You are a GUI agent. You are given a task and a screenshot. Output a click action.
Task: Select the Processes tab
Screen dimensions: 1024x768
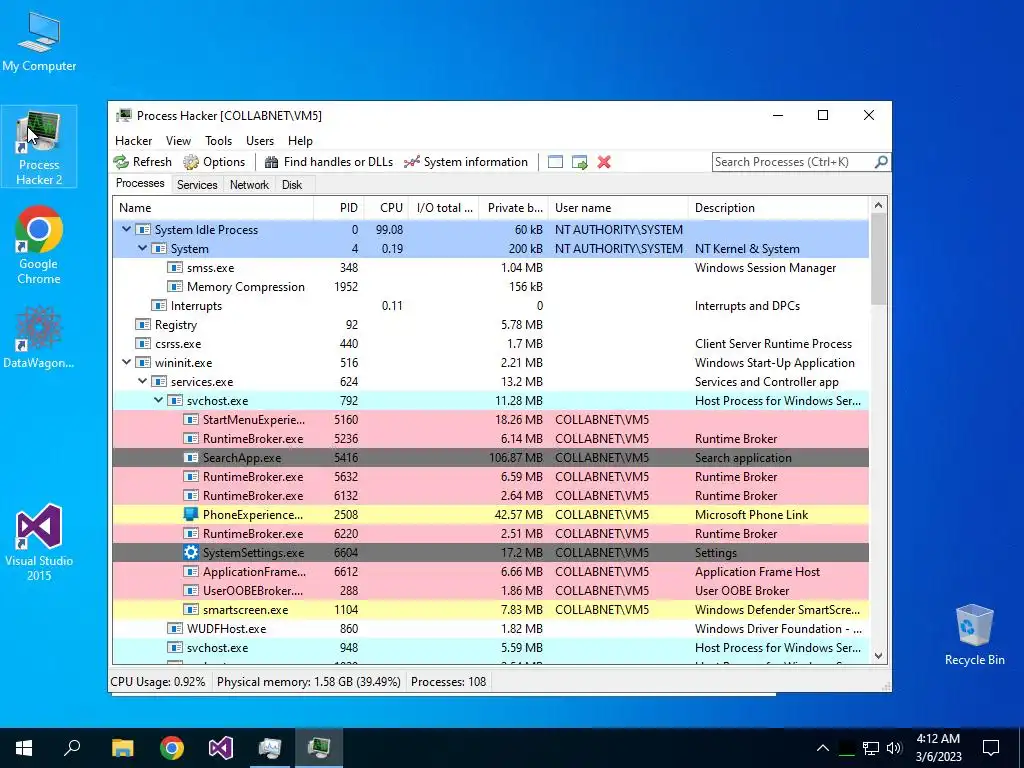coord(140,184)
